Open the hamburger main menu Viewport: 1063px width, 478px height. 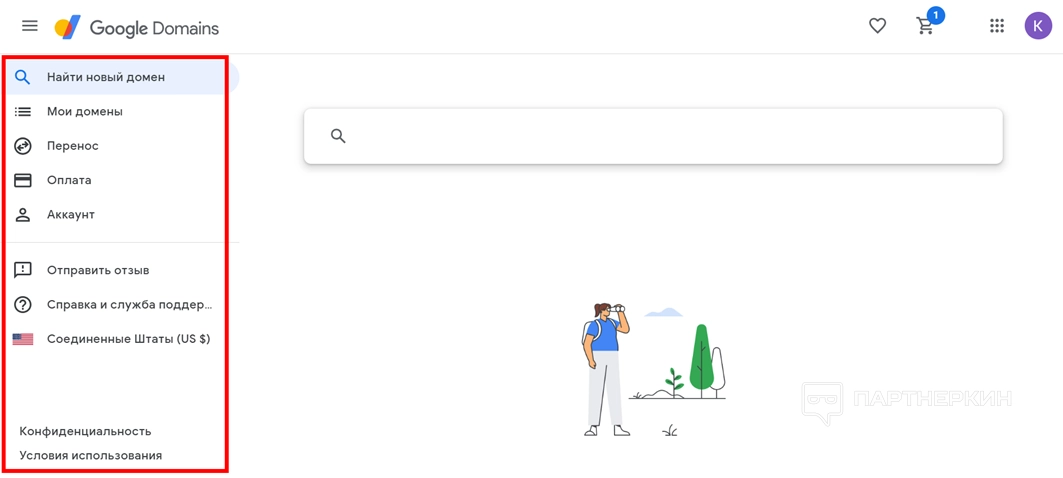(29, 26)
